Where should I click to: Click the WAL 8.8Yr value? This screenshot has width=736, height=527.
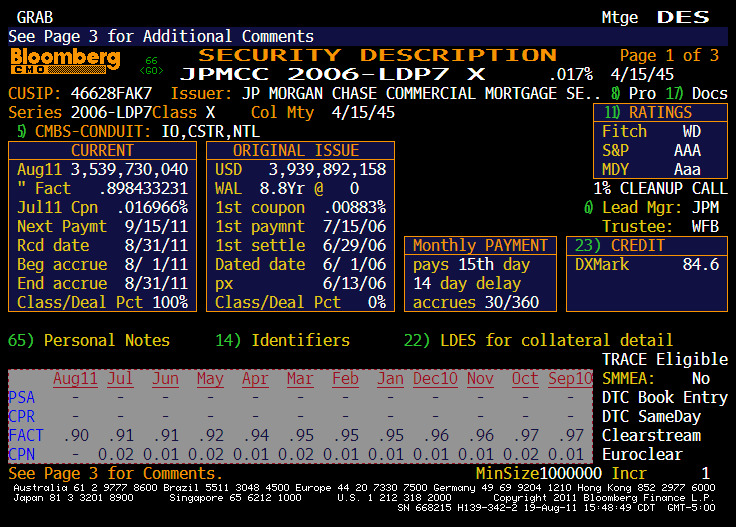[282, 188]
